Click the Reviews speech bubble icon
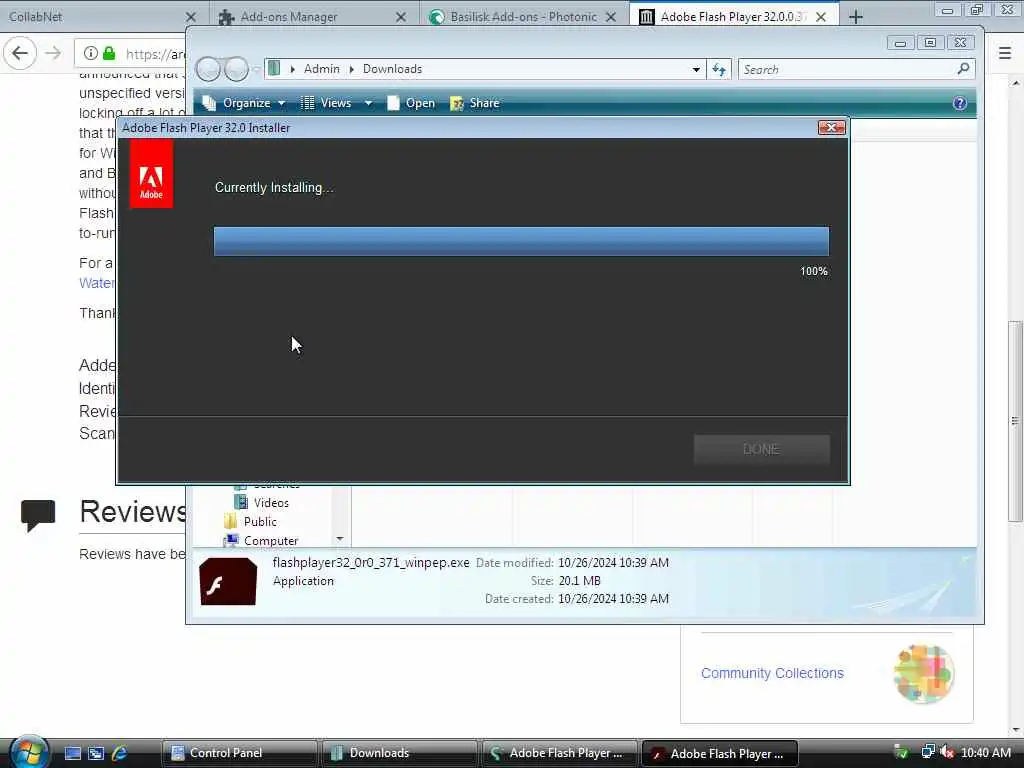This screenshot has height=768, width=1024. 38,515
